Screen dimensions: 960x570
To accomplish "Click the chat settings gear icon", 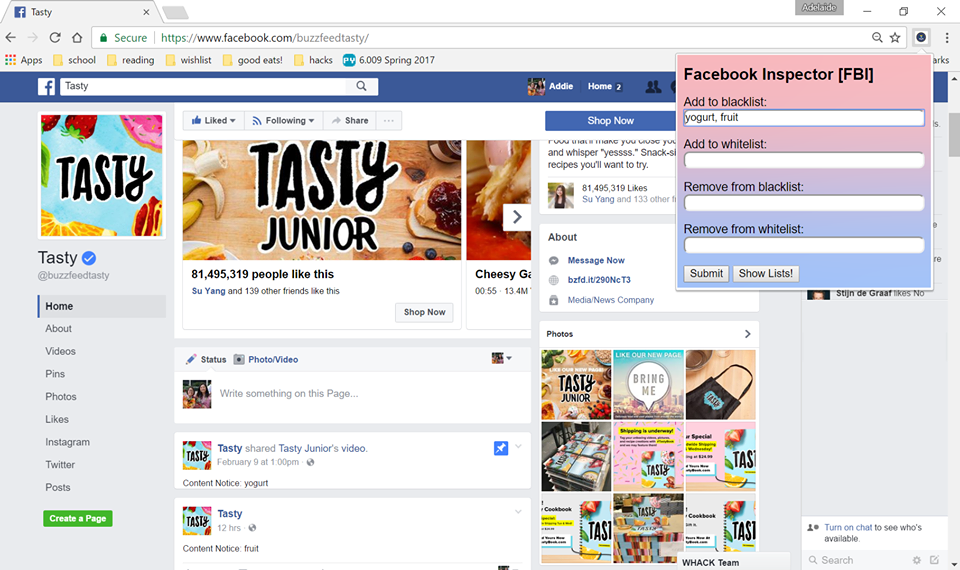I will (917, 560).
